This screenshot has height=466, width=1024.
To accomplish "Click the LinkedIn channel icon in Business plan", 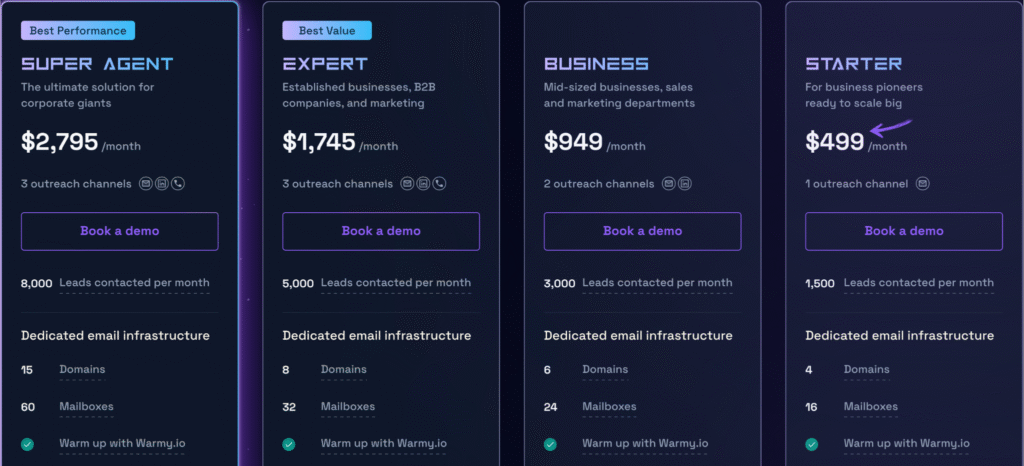I will point(685,184).
